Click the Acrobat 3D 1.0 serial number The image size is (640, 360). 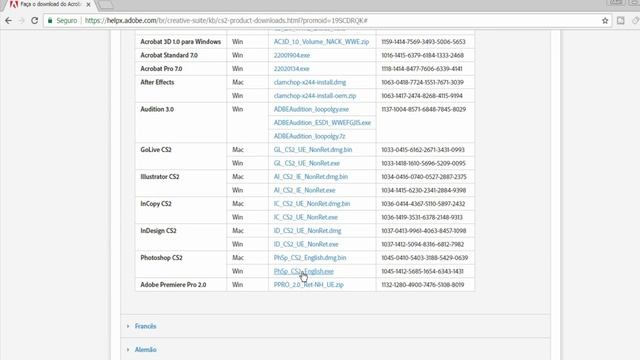click(x=423, y=42)
